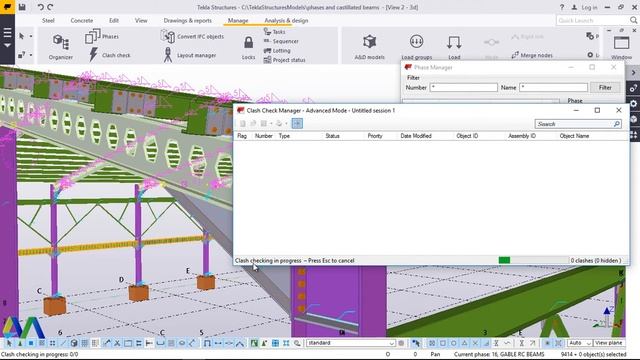This screenshot has height=360, width=640.
Task: Toggle the snap to circle centers switch
Action: pos(453,343)
